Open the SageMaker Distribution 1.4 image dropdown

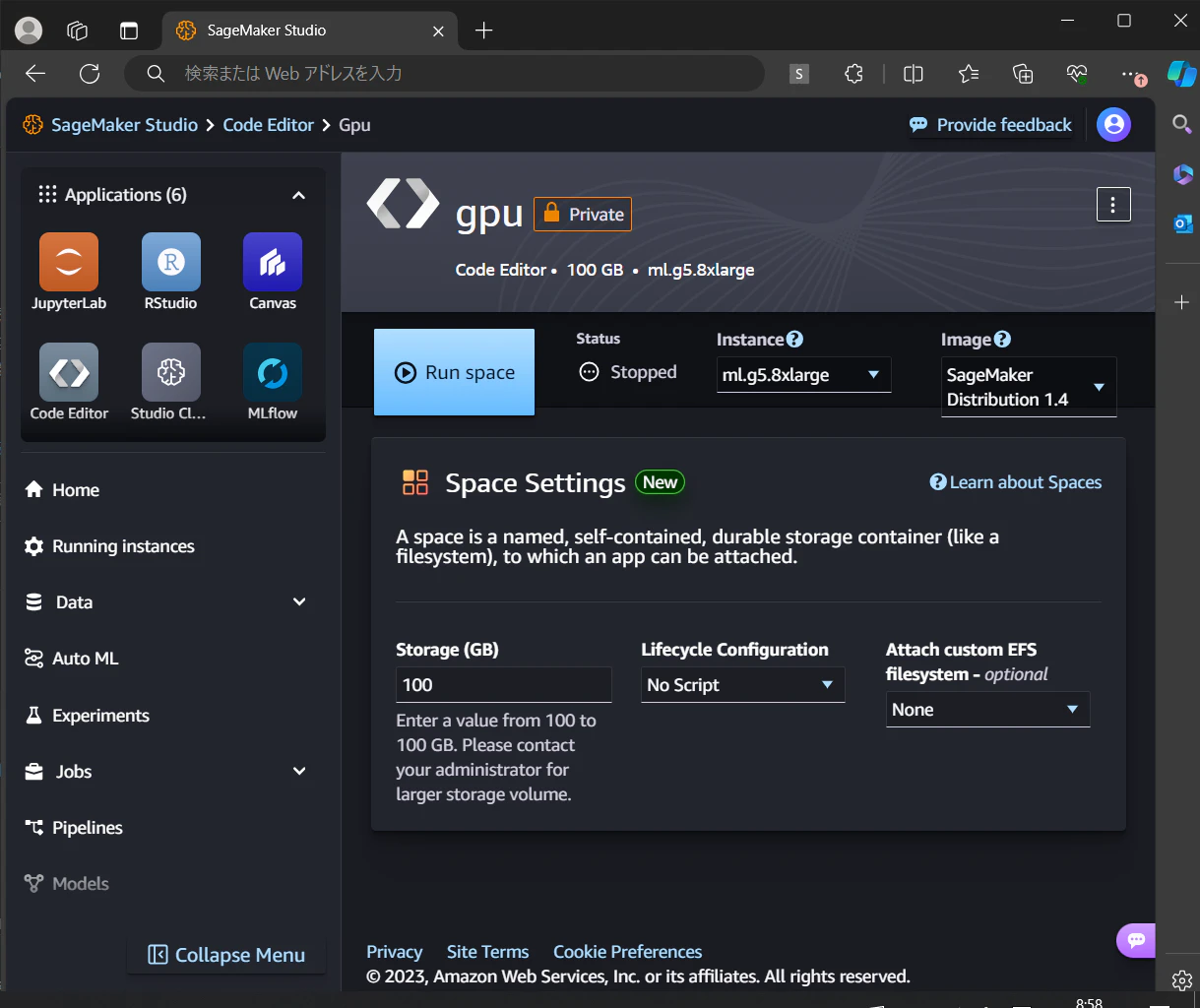click(x=1029, y=387)
